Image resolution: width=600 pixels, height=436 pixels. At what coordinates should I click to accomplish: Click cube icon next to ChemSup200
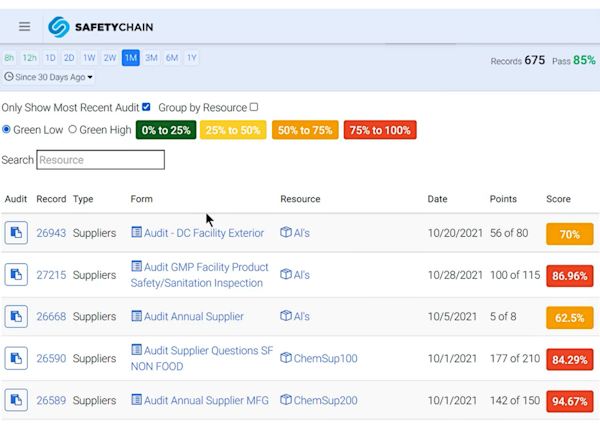pos(286,400)
